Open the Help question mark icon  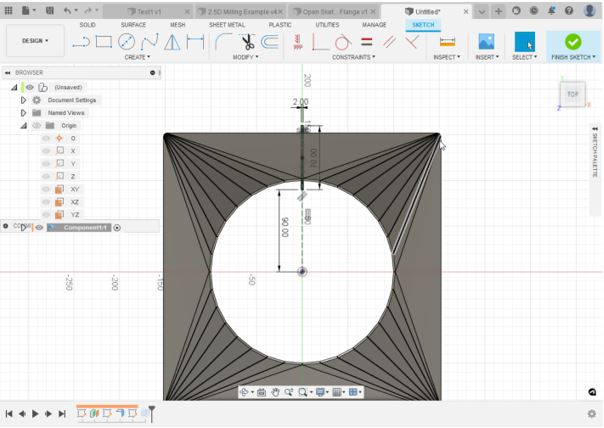[569, 11]
